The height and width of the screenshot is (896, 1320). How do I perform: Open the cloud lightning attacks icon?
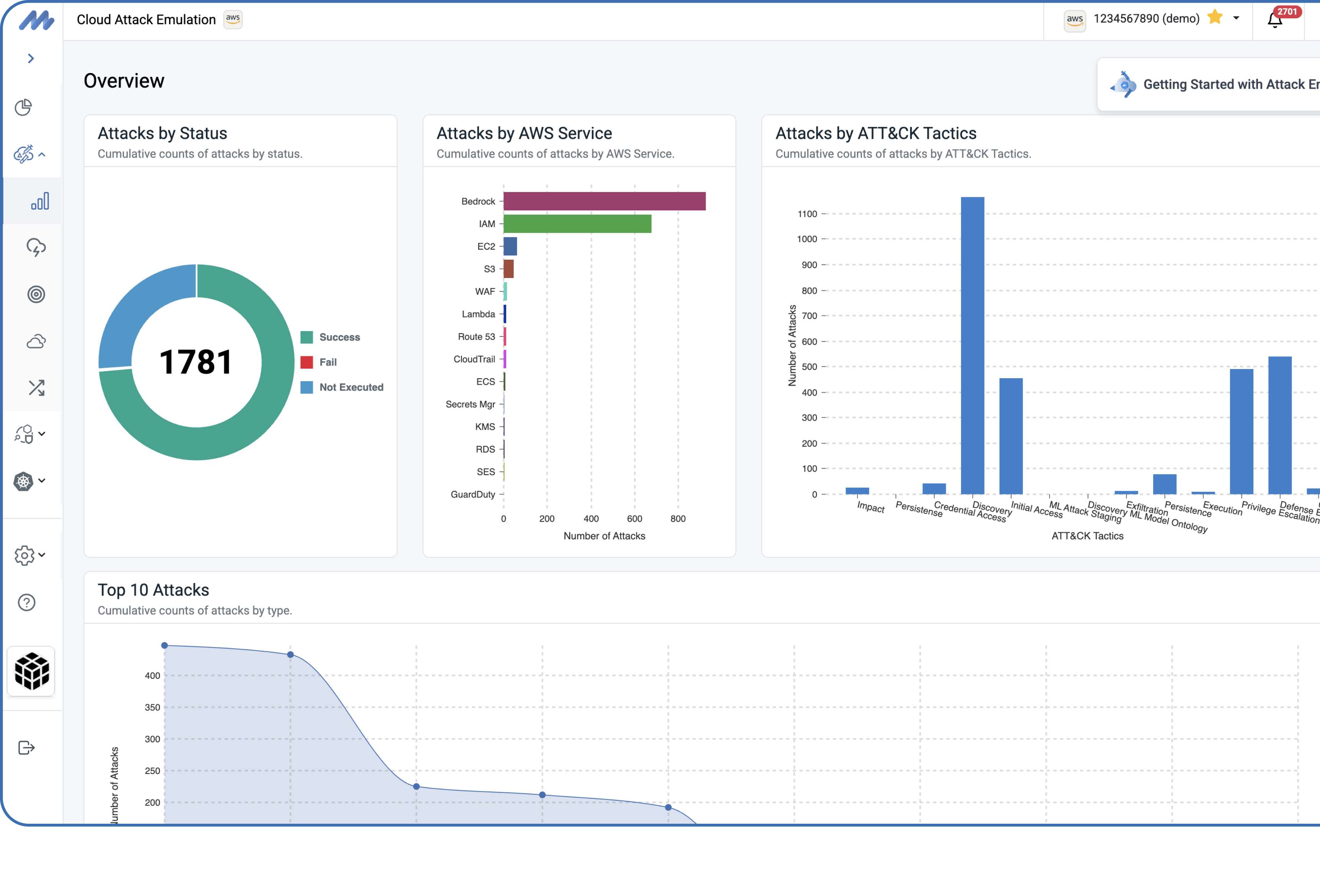(x=36, y=247)
